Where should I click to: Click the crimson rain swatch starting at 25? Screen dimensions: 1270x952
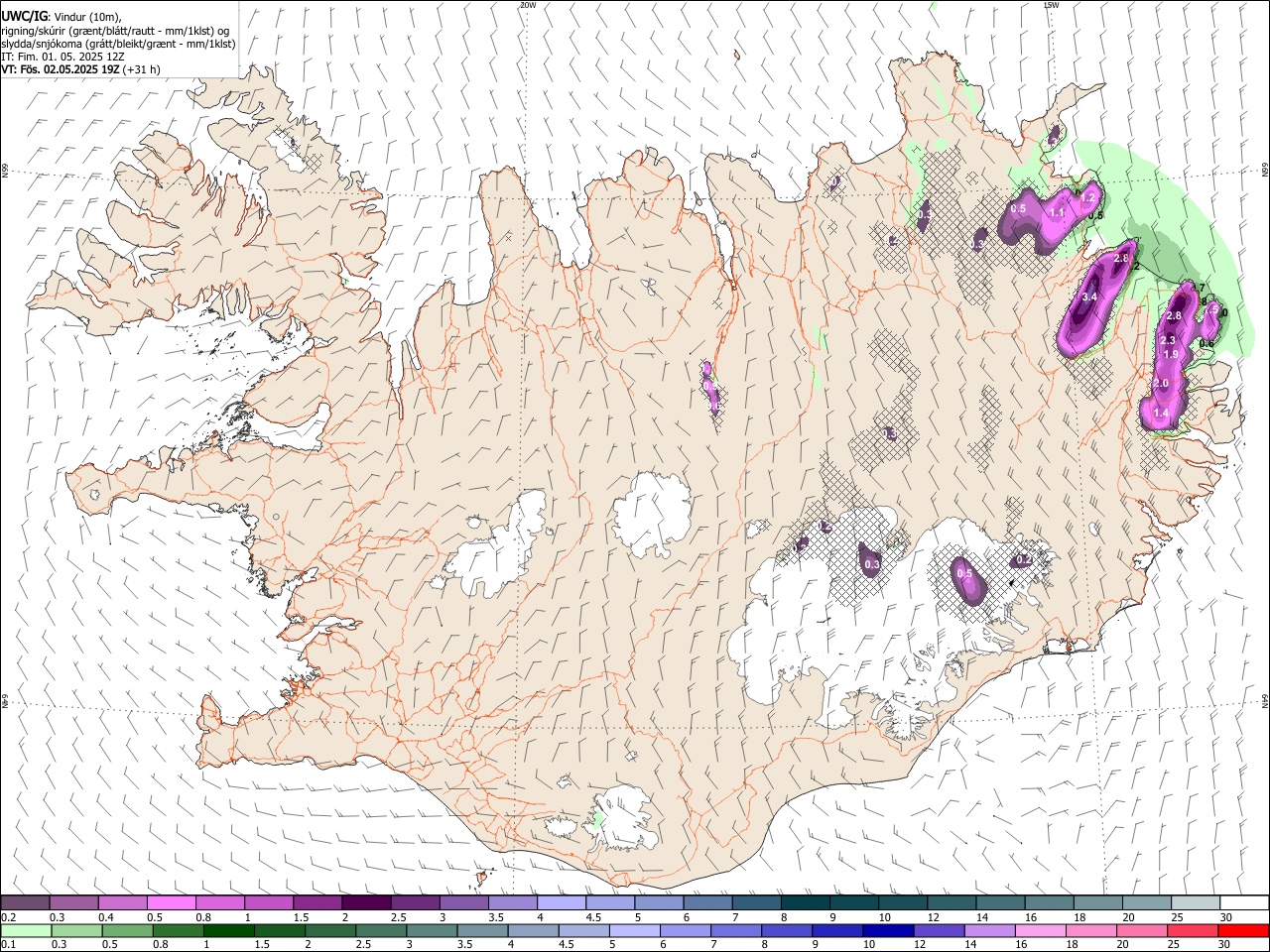coord(1194,930)
